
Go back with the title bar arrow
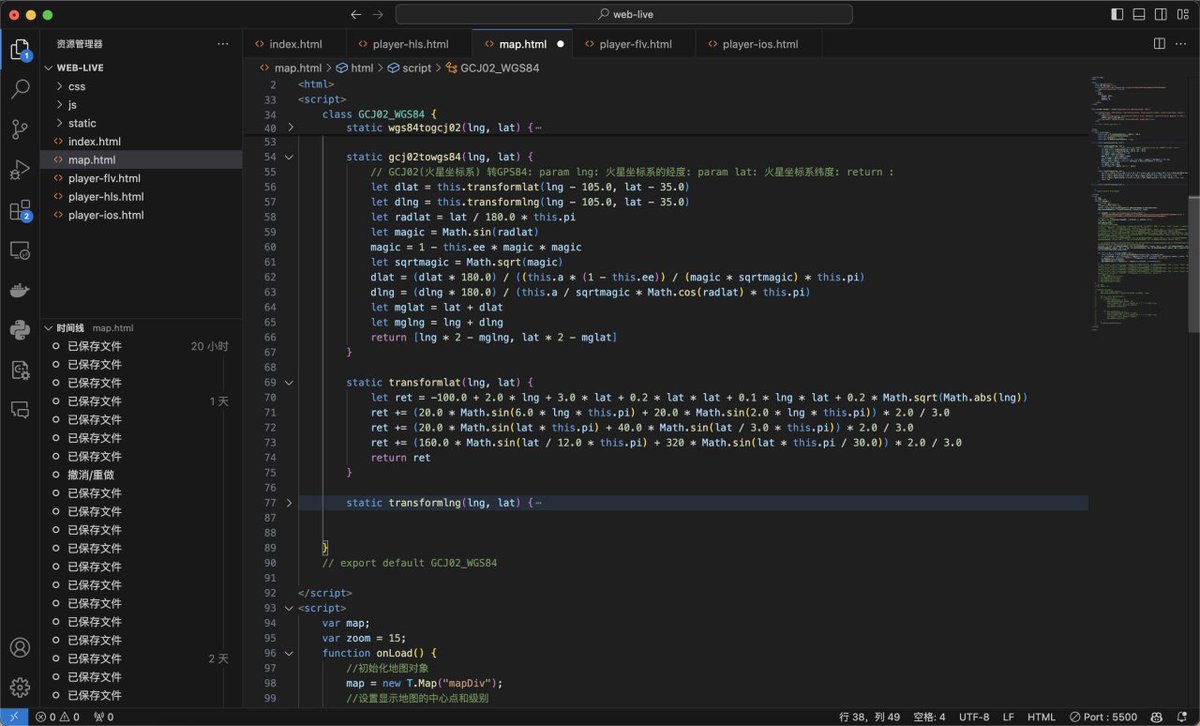(356, 15)
